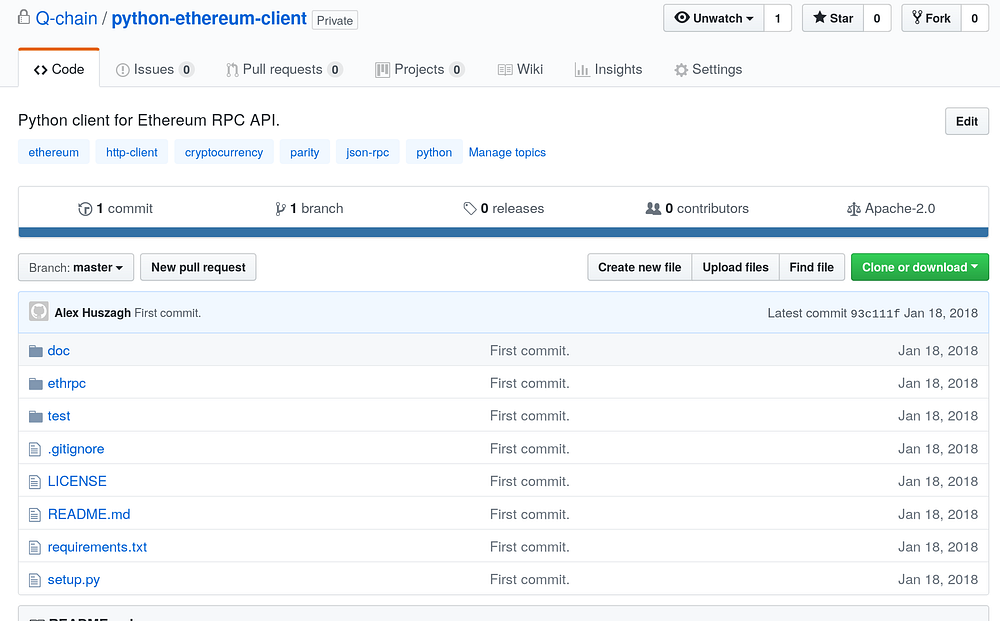Expand the Clone or download menu
1000x621 pixels.
tap(920, 267)
